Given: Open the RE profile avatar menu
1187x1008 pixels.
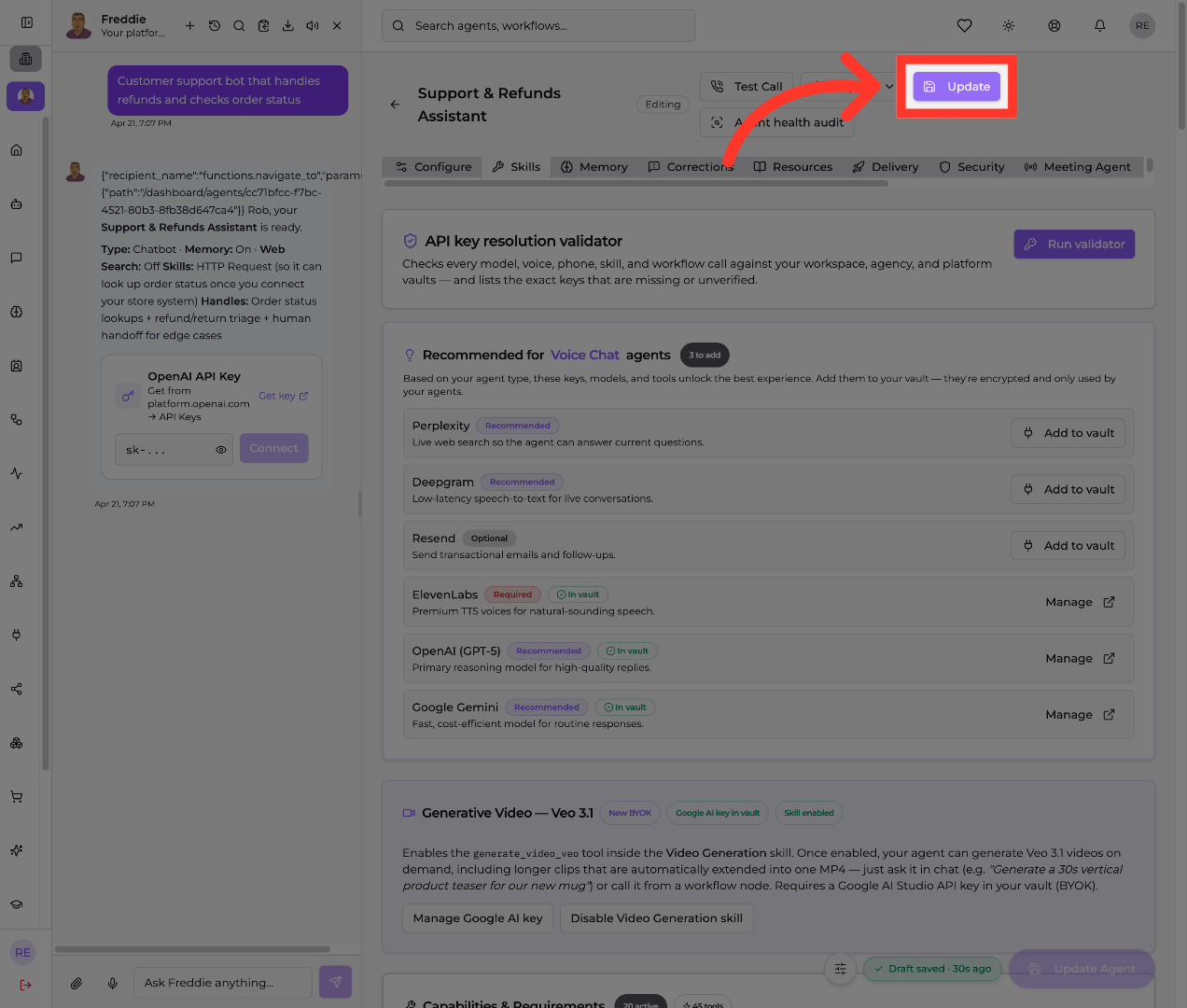Looking at the screenshot, I should [x=1142, y=26].
